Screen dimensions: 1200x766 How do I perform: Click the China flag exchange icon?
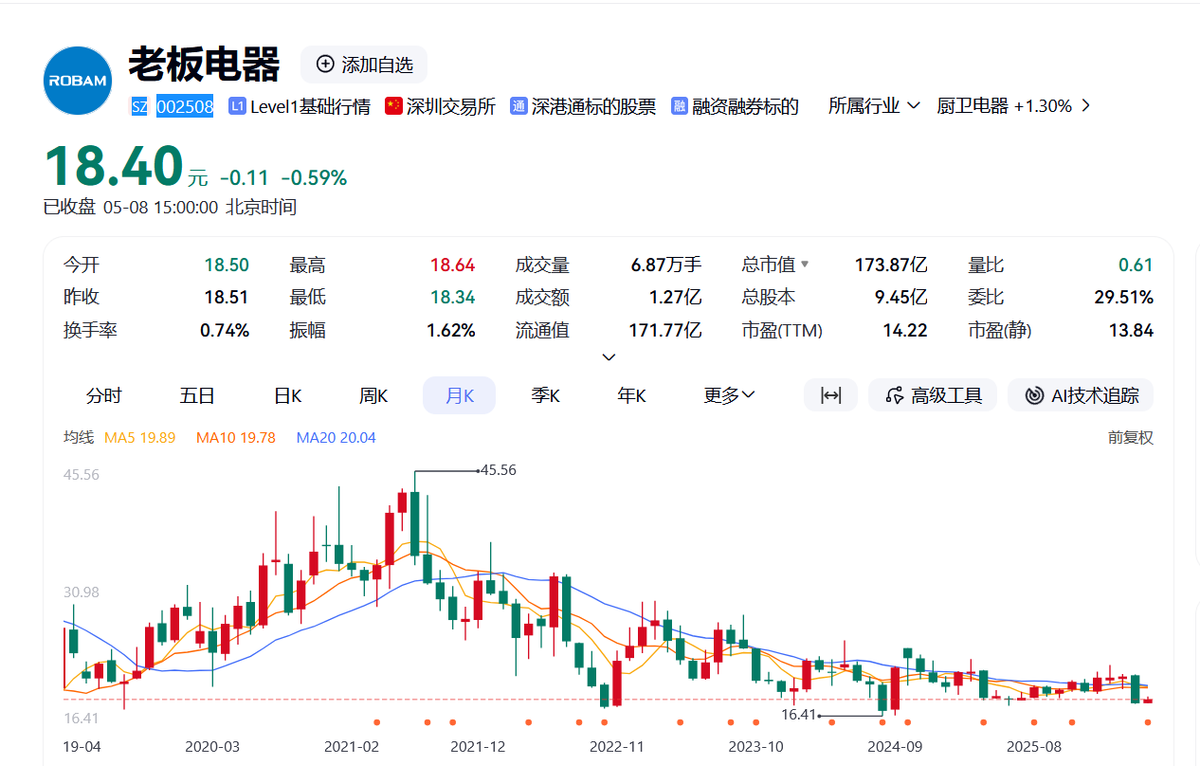[x=393, y=106]
